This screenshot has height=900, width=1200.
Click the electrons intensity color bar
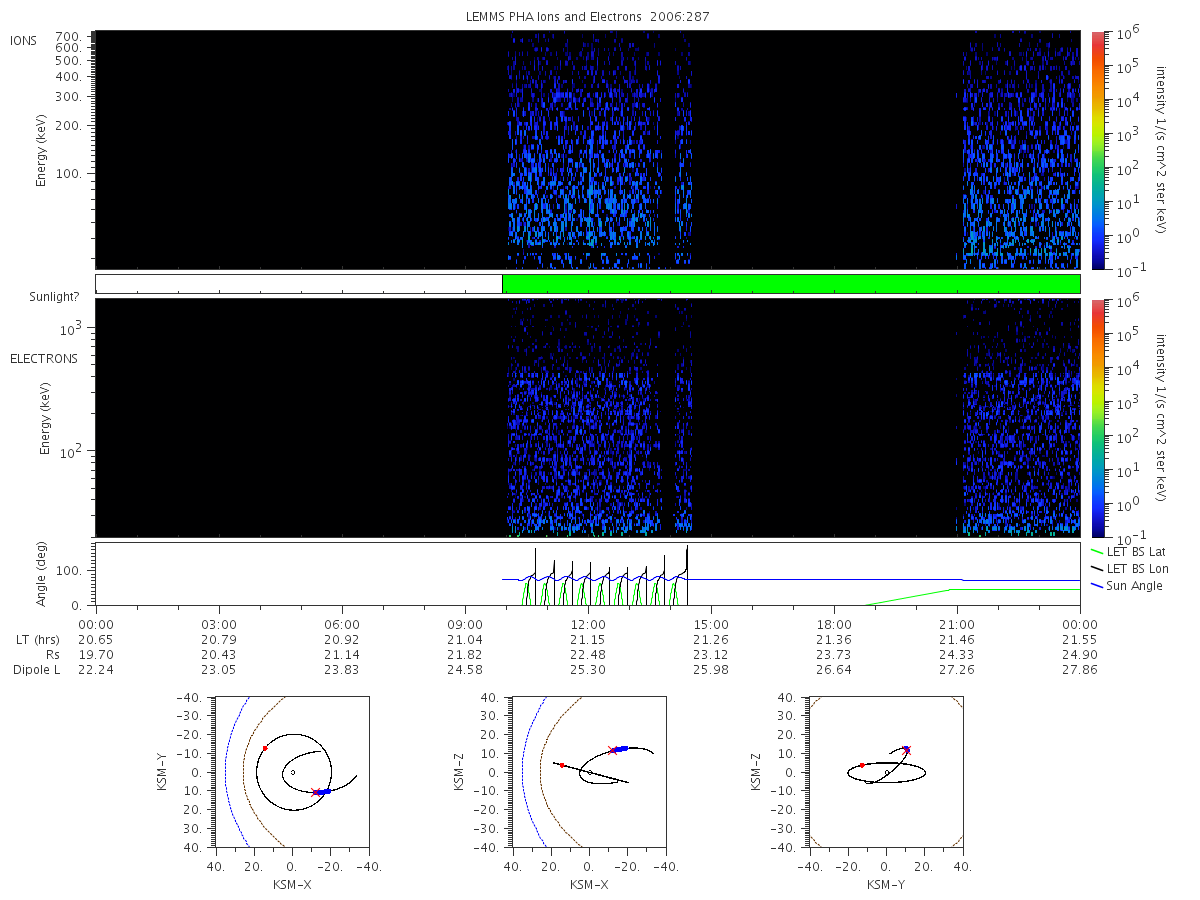click(1097, 418)
